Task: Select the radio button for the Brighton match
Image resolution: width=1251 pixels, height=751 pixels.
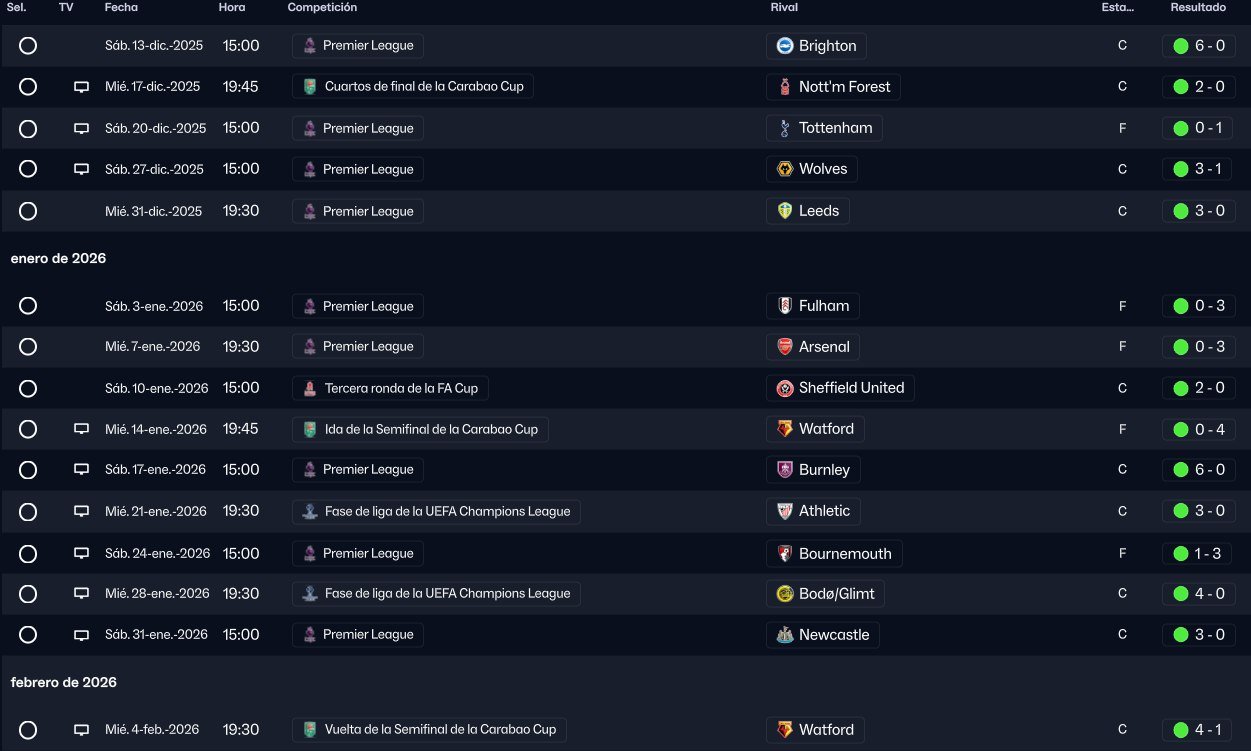Action: coord(28,46)
